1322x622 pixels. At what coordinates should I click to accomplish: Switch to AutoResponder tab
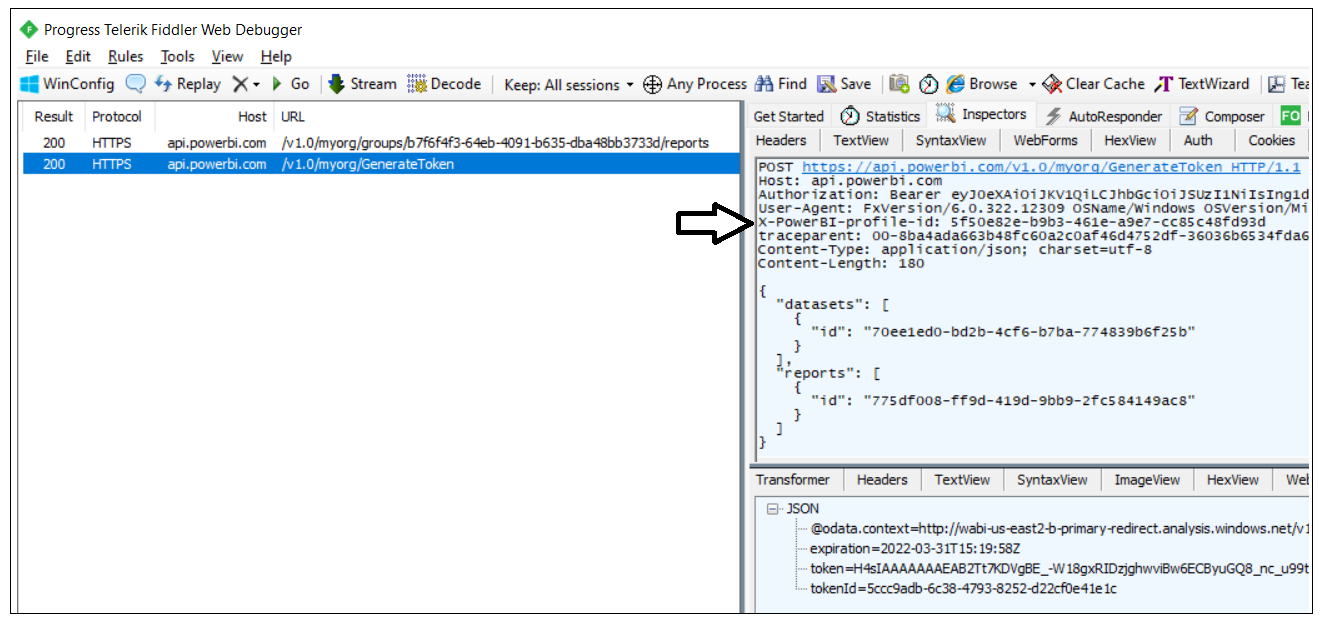(x=1105, y=116)
